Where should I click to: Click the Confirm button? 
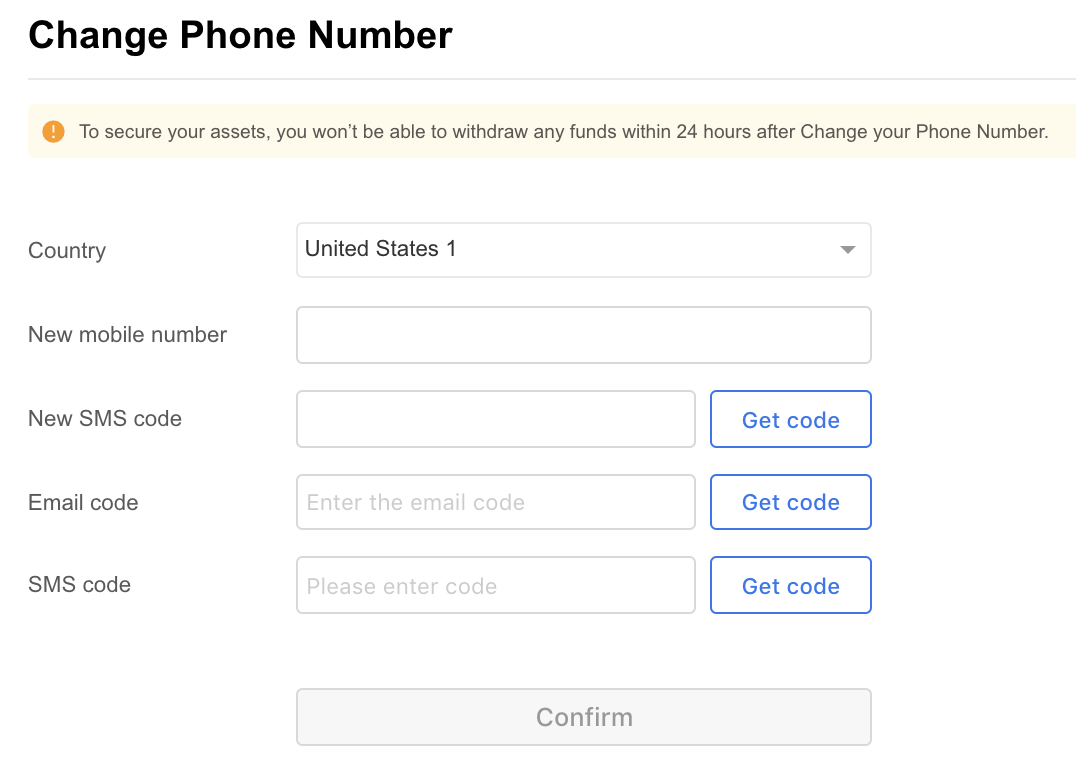pyautogui.click(x=583, y=717)
